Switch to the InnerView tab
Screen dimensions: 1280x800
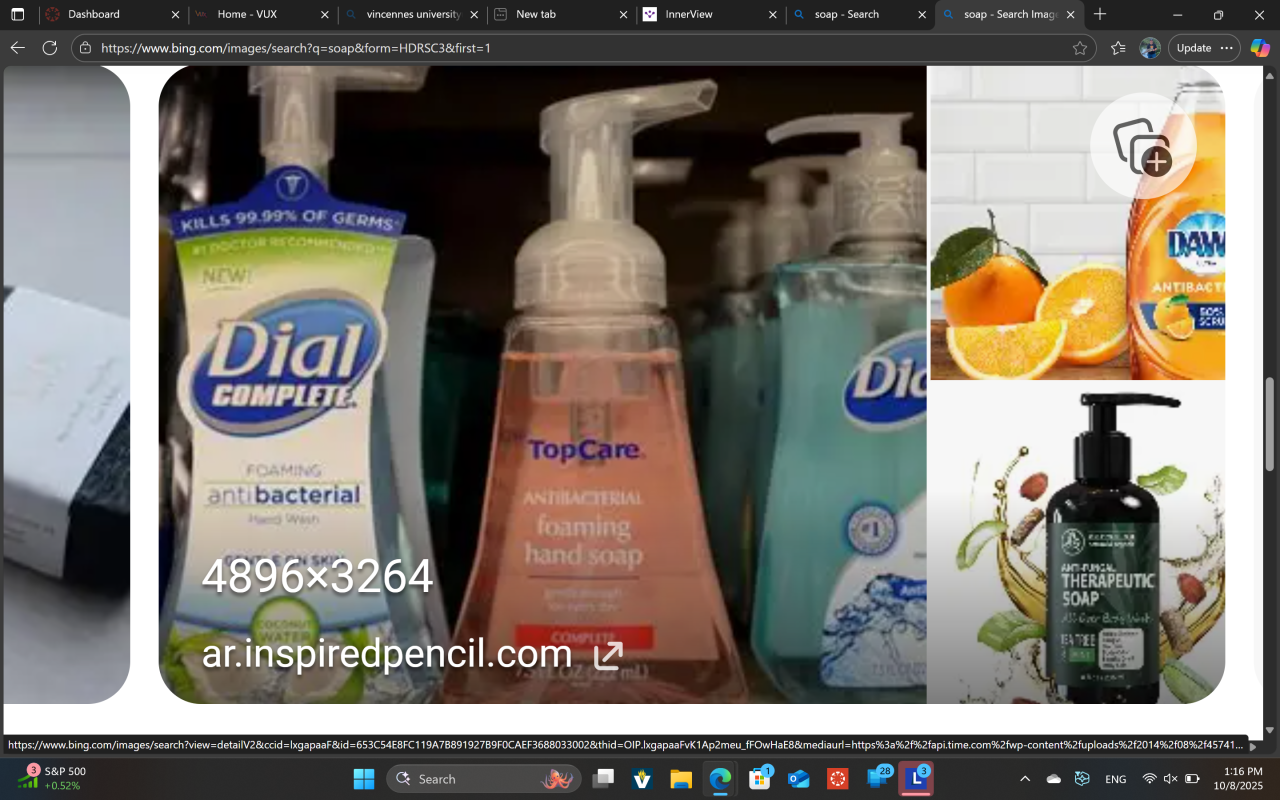click(706, 15)
